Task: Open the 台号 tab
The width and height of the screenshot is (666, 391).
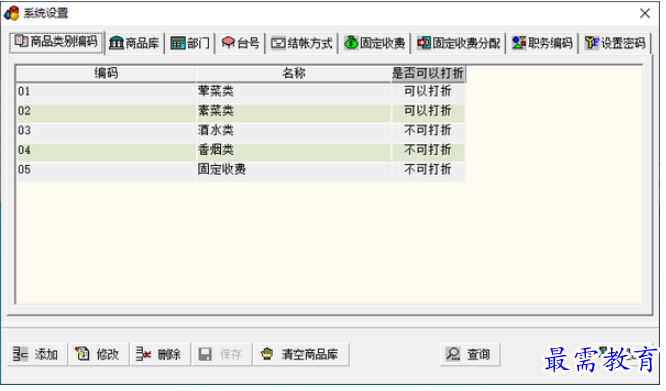Action: (240, 43)
